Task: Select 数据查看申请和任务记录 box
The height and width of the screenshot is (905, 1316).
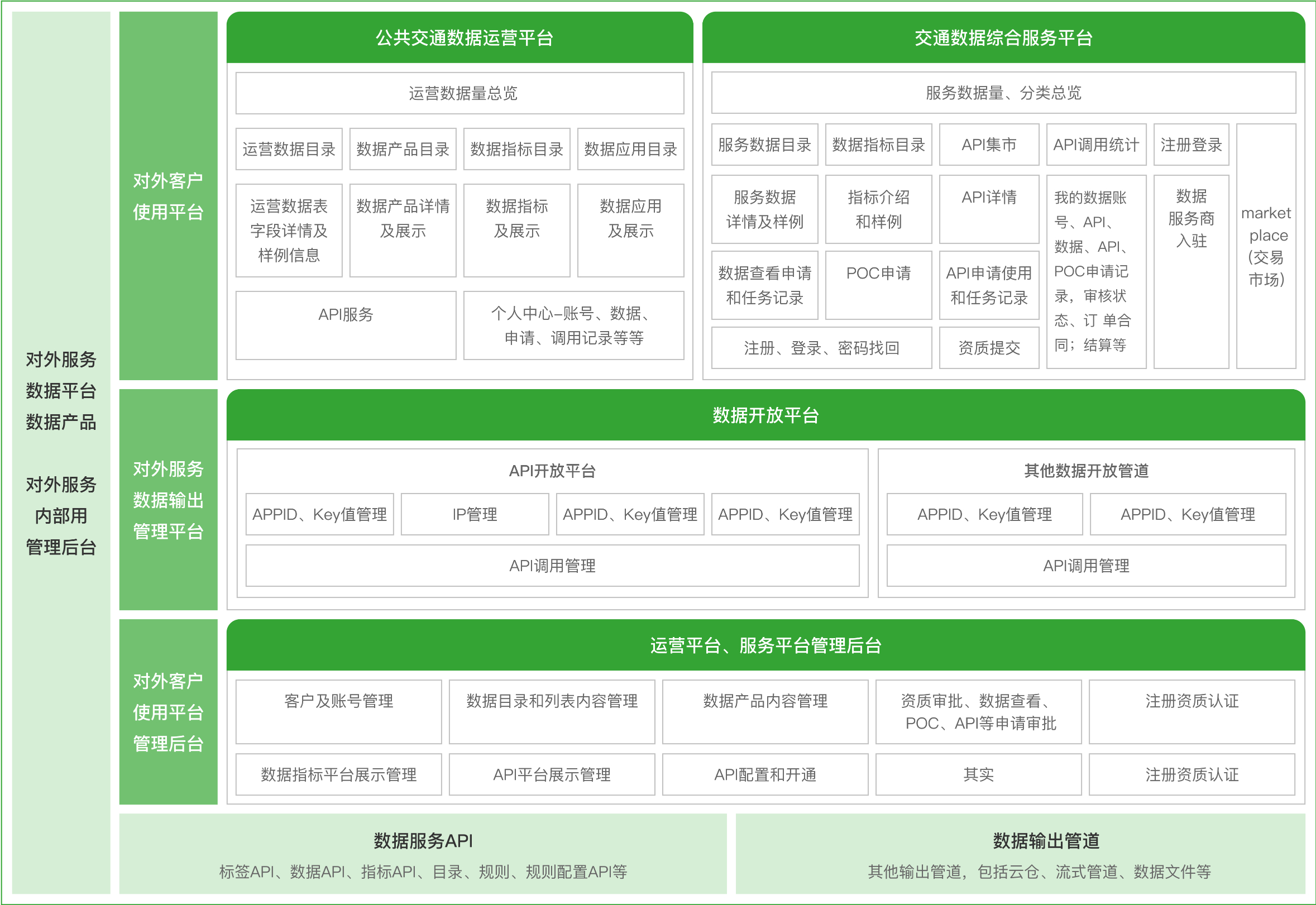Action: tap(765, 285)
